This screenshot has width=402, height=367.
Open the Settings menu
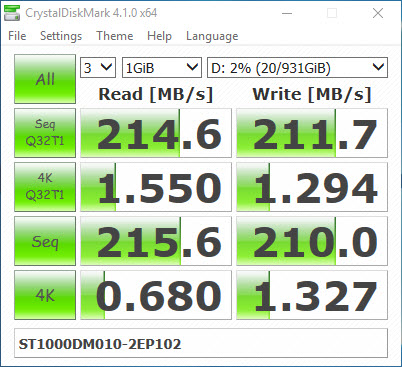[x=61, y=36]
